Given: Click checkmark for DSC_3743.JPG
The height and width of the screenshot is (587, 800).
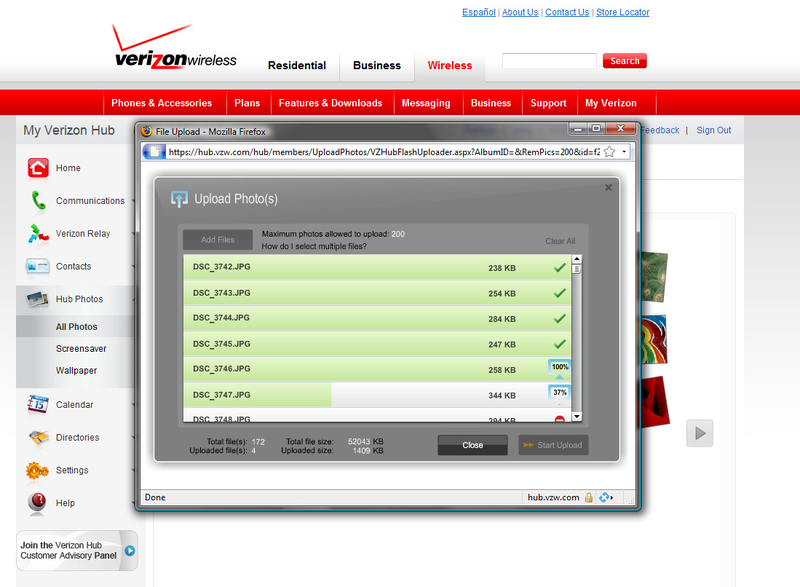Looking at the screenshot, I should 560,293.
